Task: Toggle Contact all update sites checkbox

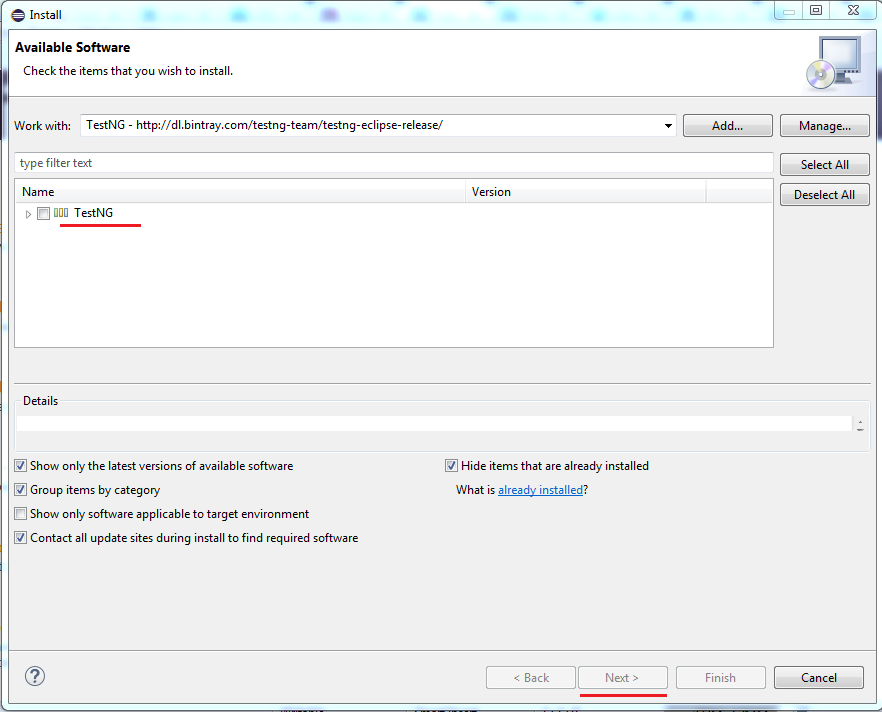Action: 21,538
